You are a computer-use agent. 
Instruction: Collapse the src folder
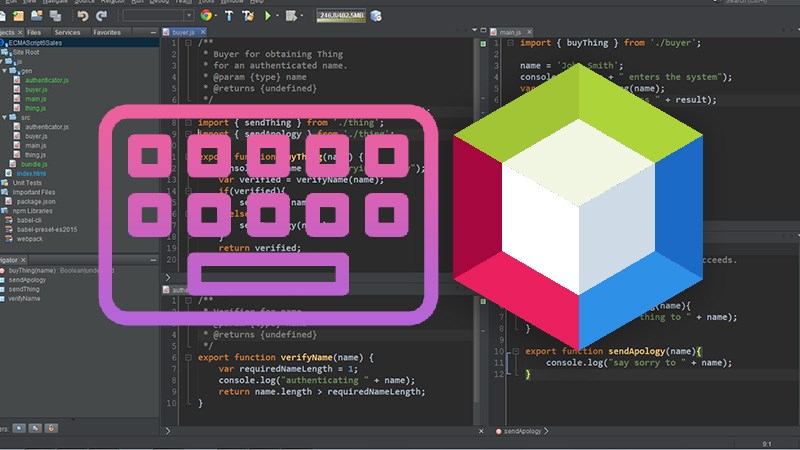tap(5, 117)
